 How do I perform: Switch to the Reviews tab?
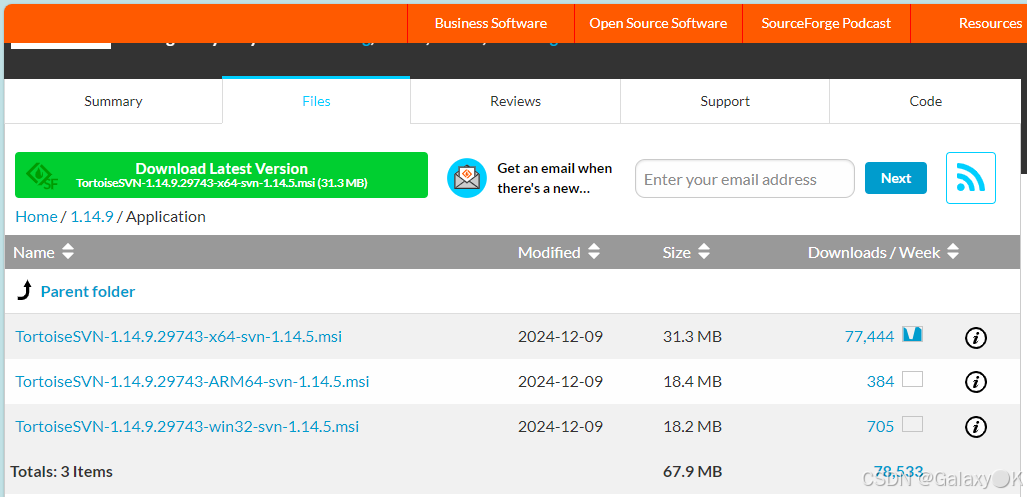515,101
